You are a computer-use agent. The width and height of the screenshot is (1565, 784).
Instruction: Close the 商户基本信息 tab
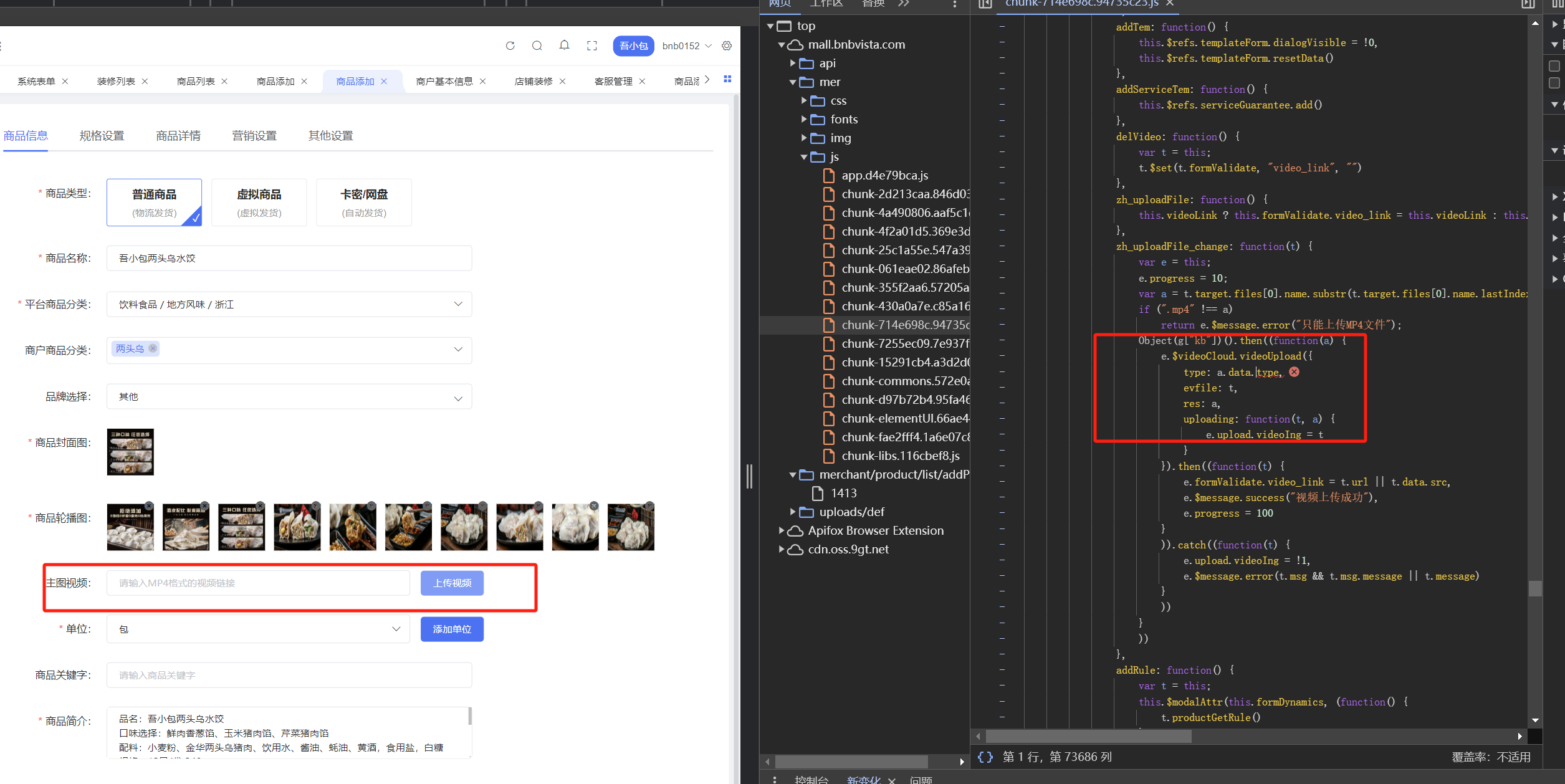[482, 81]
